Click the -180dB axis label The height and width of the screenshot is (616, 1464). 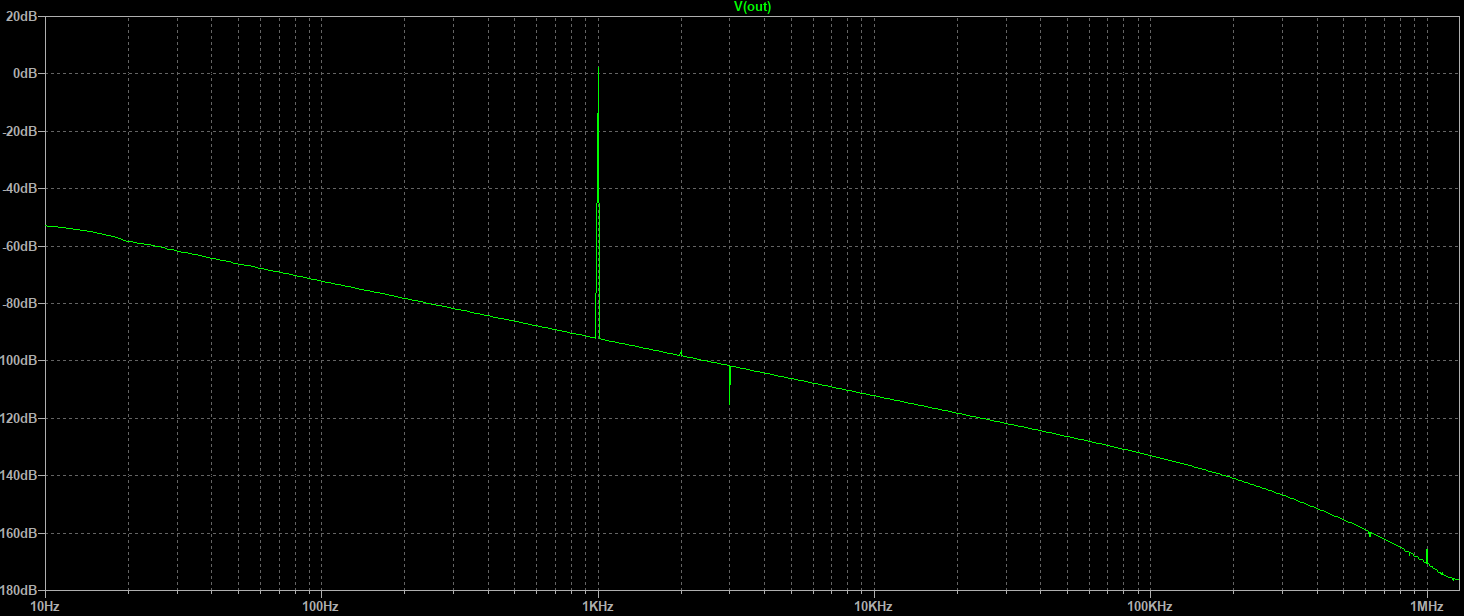tap(21, 590)
